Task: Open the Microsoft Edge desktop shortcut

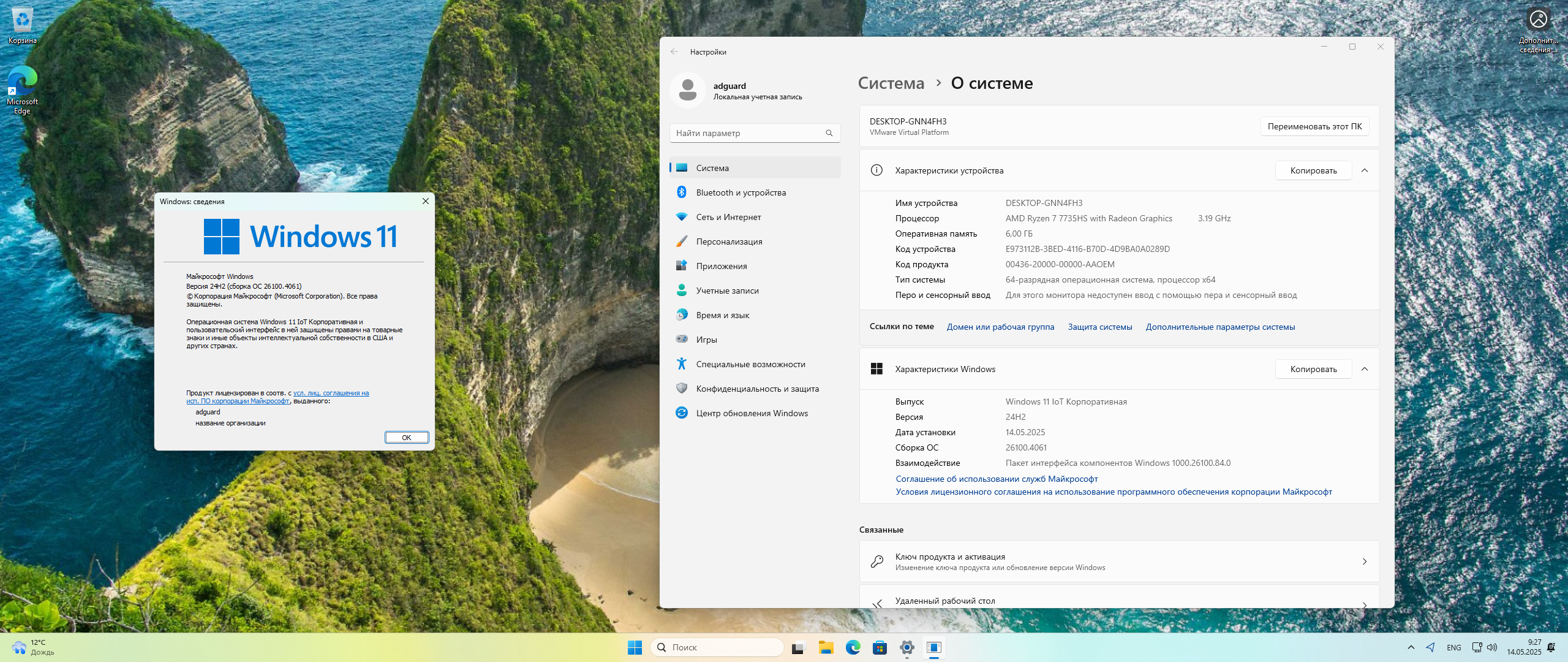Action: coord(23,89)
